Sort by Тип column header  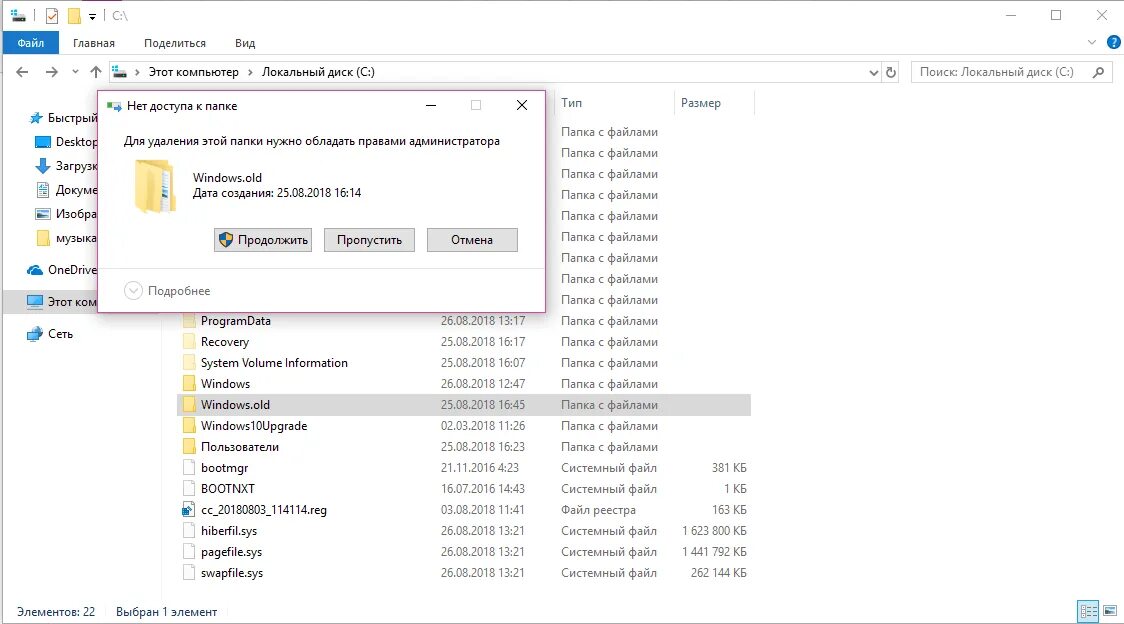point(572,103)
